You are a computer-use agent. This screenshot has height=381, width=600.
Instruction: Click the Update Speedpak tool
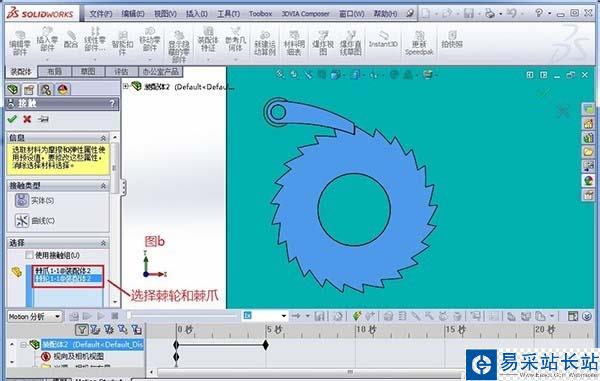tap(419, 43)
